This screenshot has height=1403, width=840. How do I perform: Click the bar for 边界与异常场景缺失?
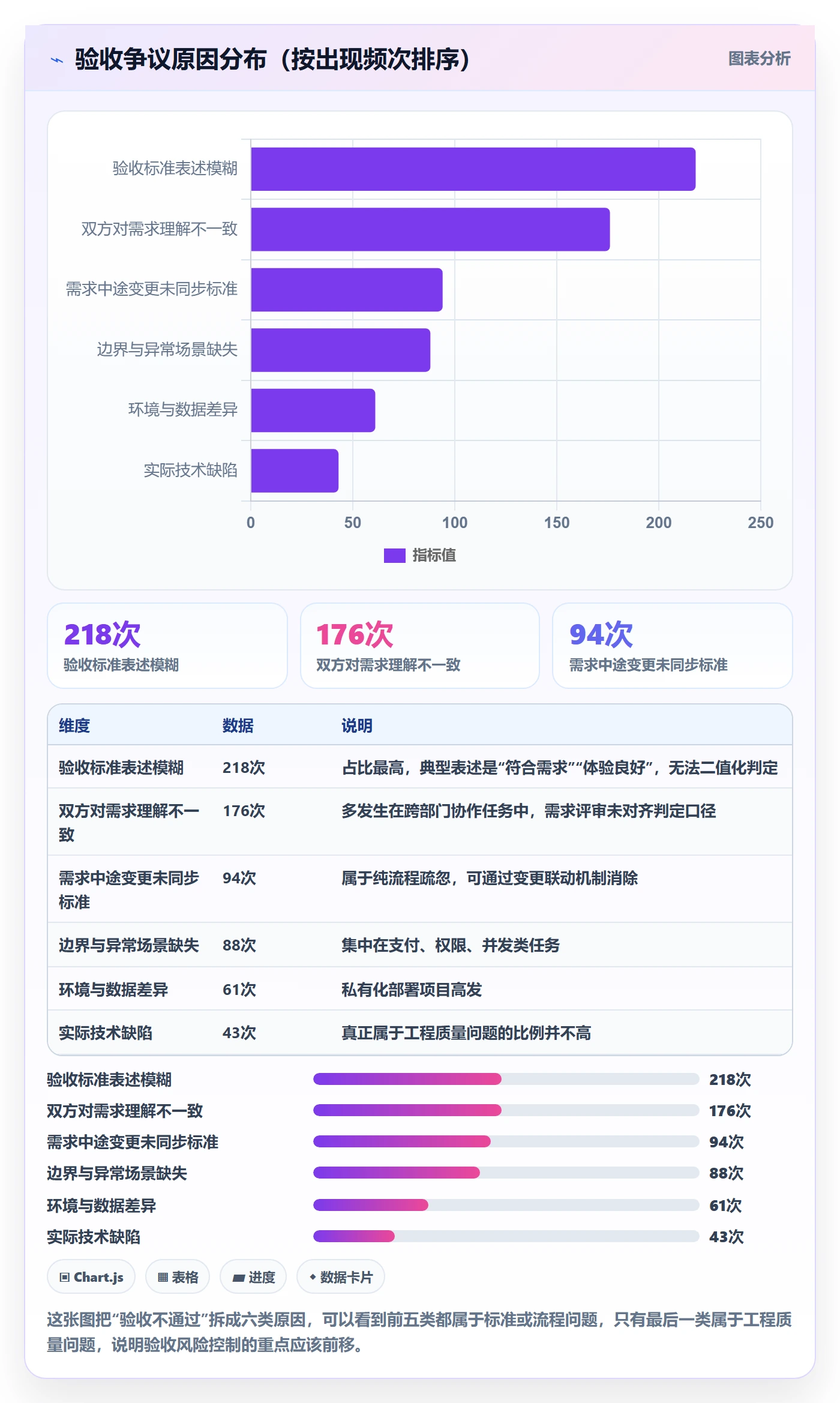click(x=340, y=350)
